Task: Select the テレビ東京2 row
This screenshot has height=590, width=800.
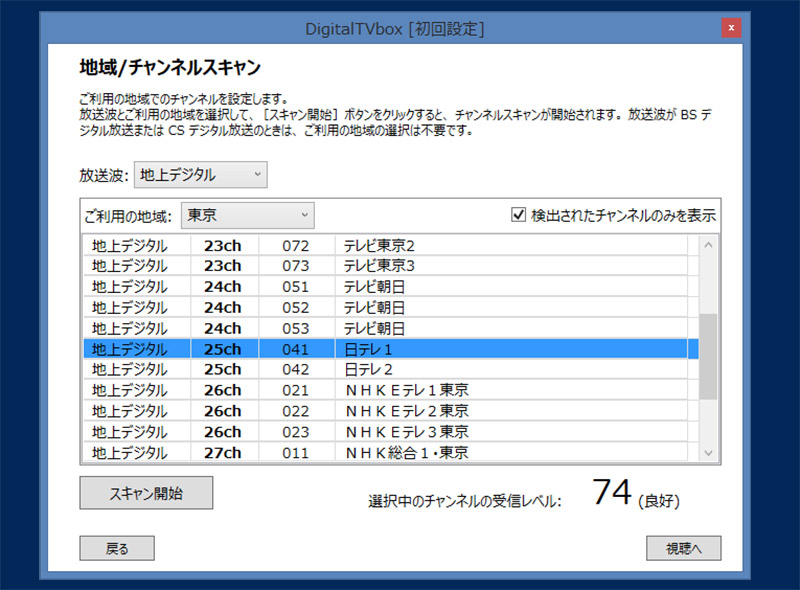Action: tap(390, 245)
